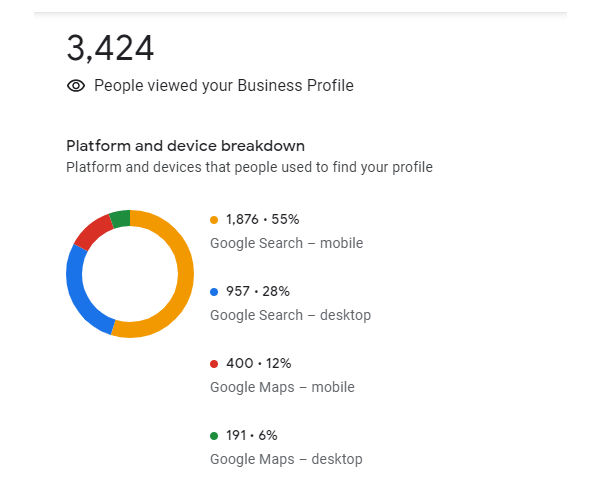This screenshot has width=600, height=500.
Task: Select the red donut chart segment
Action: pos(92,233)
